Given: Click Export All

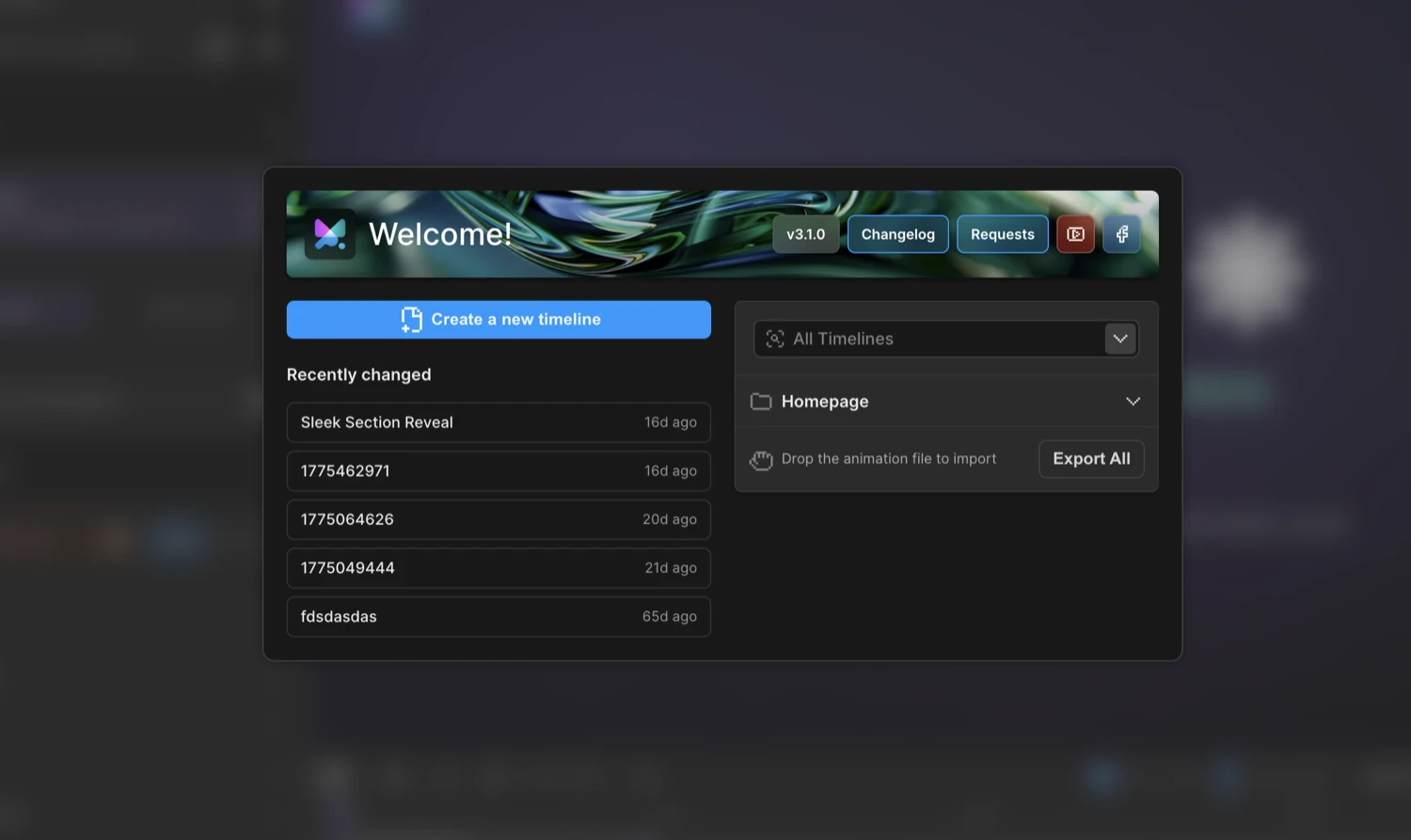Looking at the screenshot, I should [1090, 458].
